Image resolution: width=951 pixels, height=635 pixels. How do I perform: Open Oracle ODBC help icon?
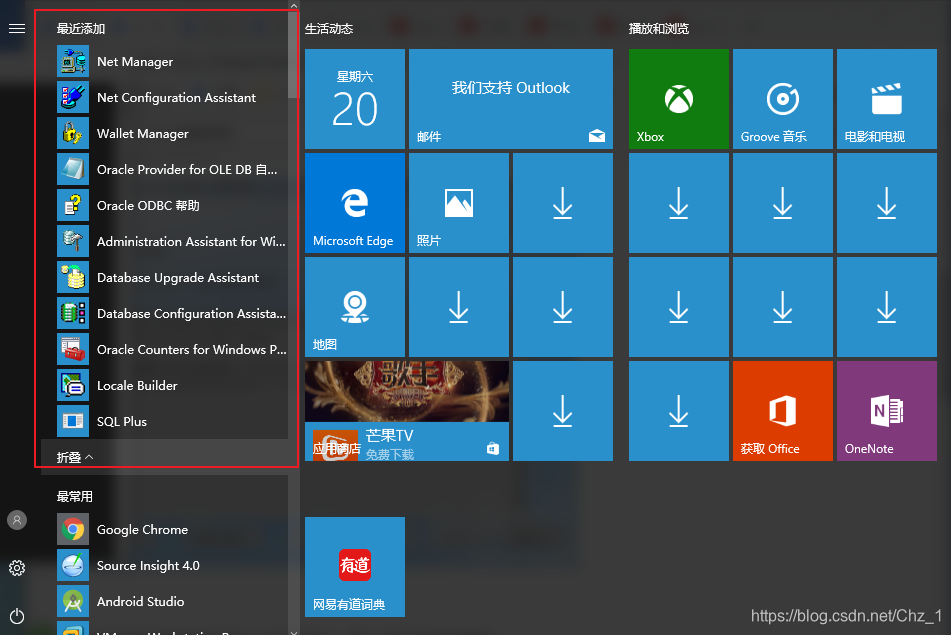pyautogui.click(x=73, y=206)
